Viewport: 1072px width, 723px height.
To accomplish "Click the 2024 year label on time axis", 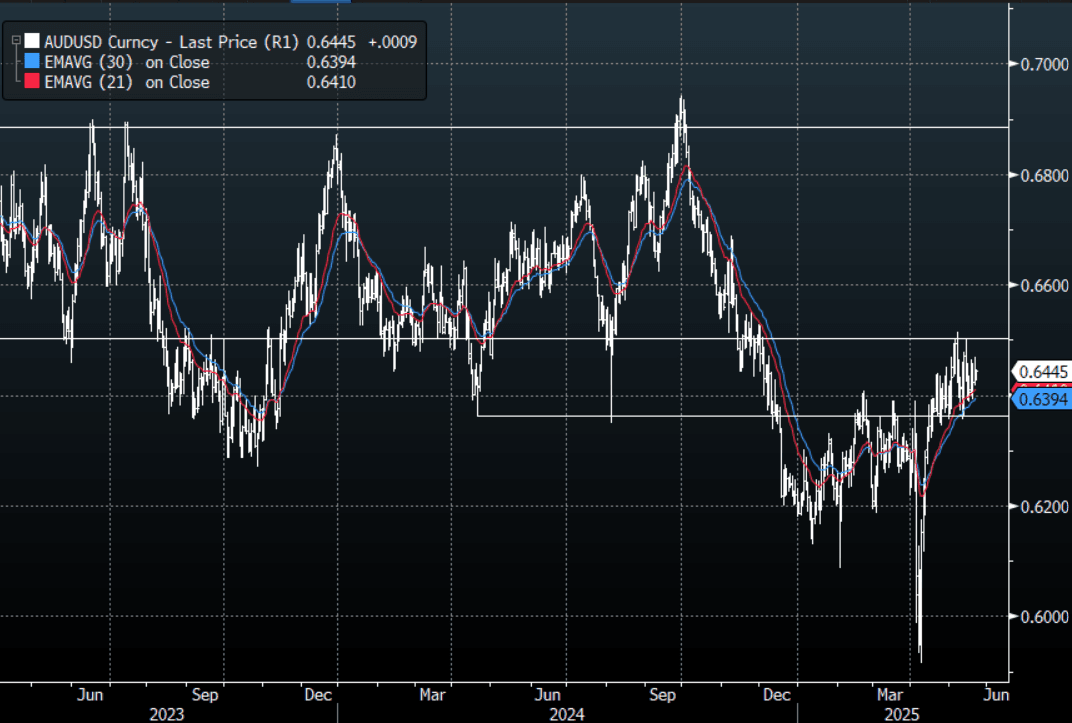I will tap(566, 714).
